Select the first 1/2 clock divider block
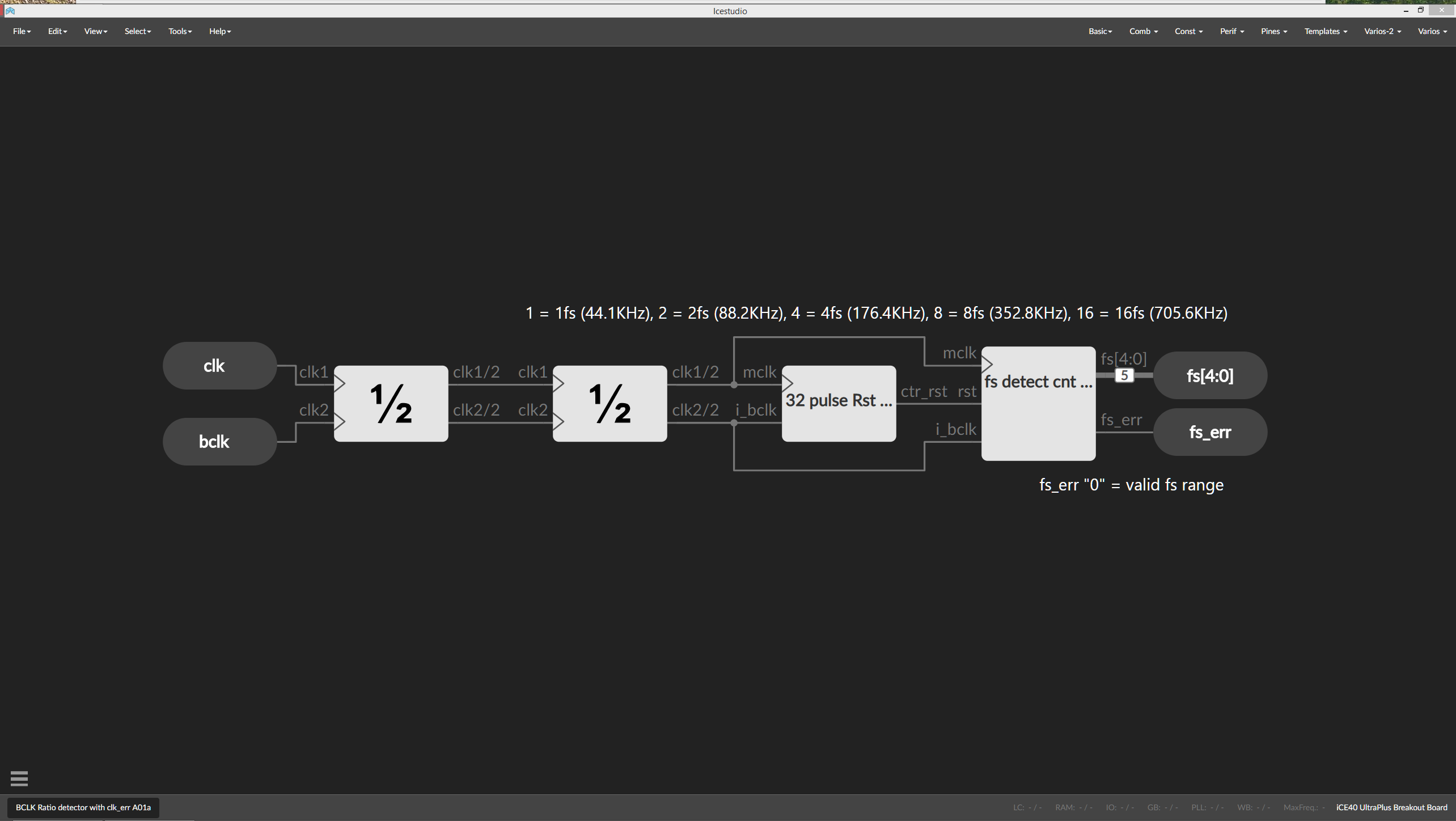 point(390,403)
